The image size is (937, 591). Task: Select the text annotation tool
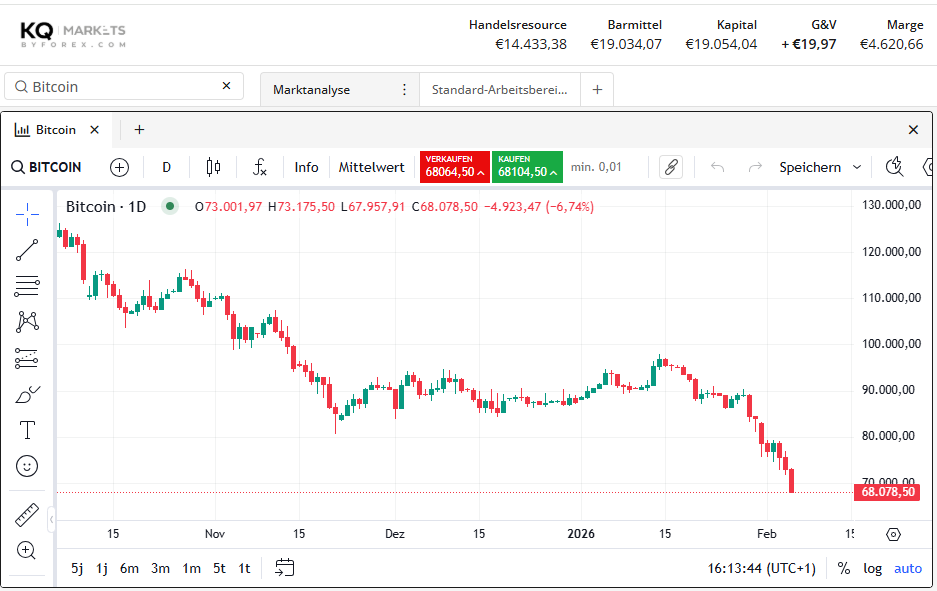coord(27,430)
